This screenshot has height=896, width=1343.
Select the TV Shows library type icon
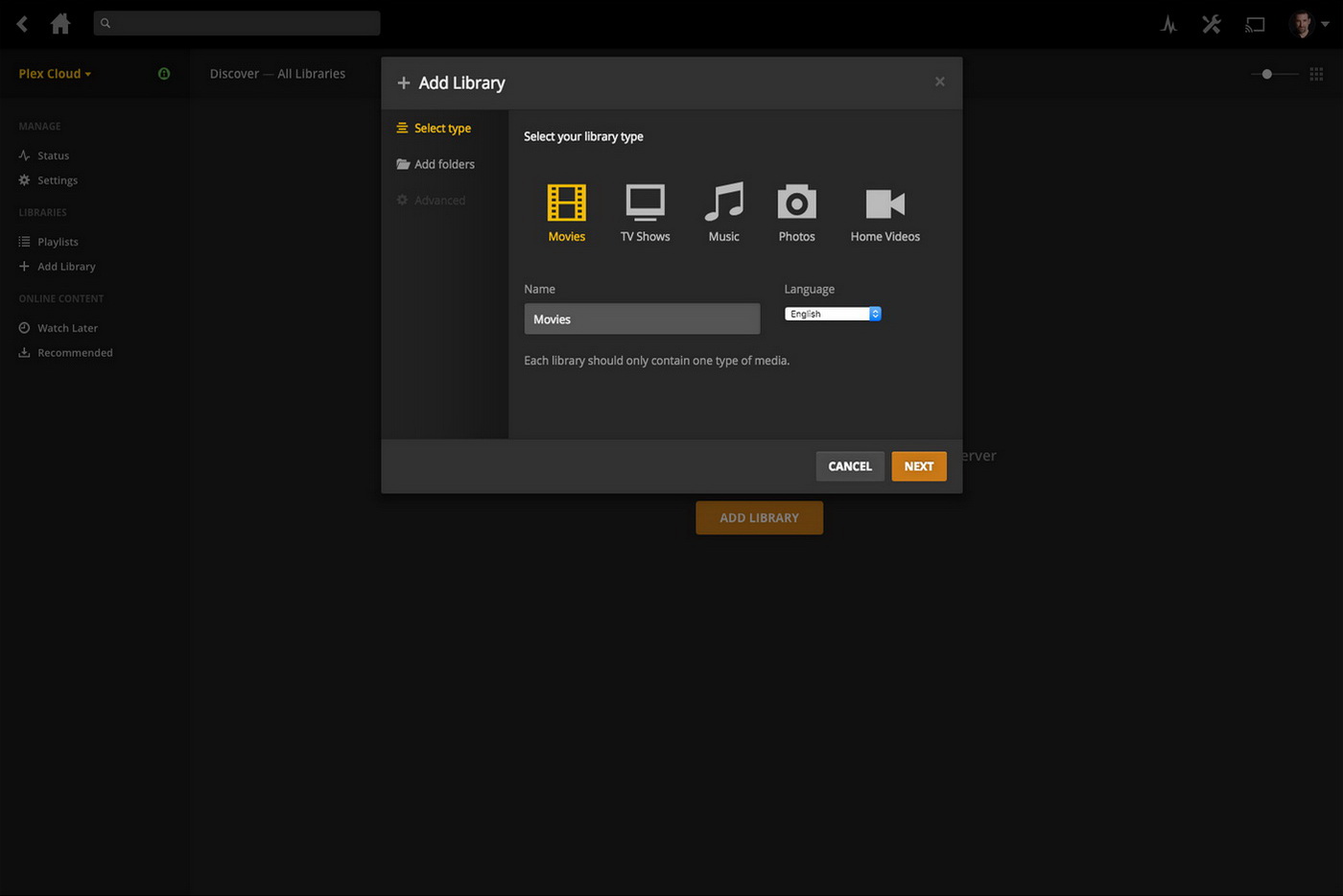click(645, 202)
